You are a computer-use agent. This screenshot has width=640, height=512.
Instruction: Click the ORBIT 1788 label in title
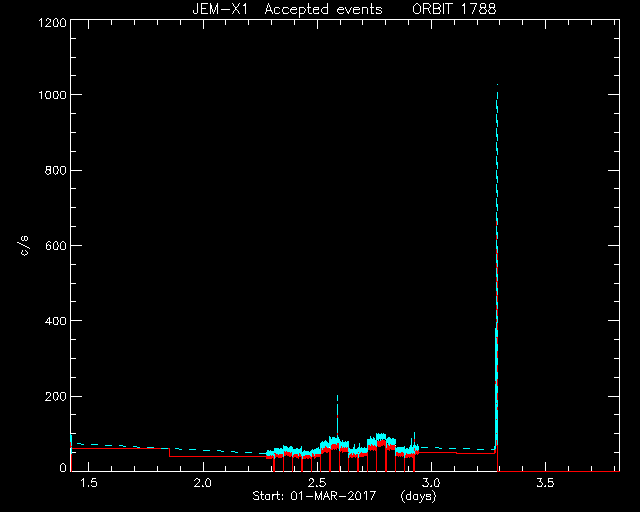pos(454,9)
